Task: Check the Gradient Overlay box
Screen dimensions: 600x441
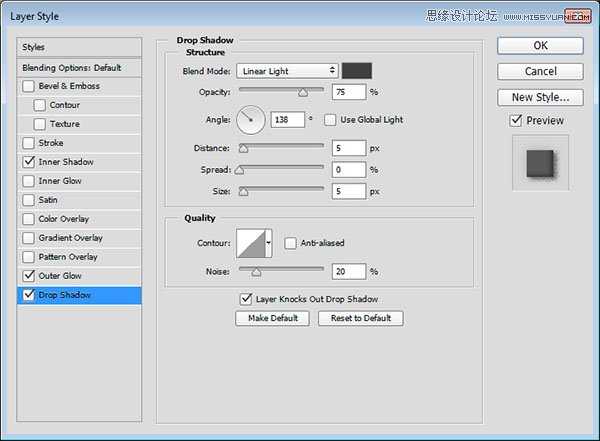Action: pyautogui.click(x=28, y=238)
